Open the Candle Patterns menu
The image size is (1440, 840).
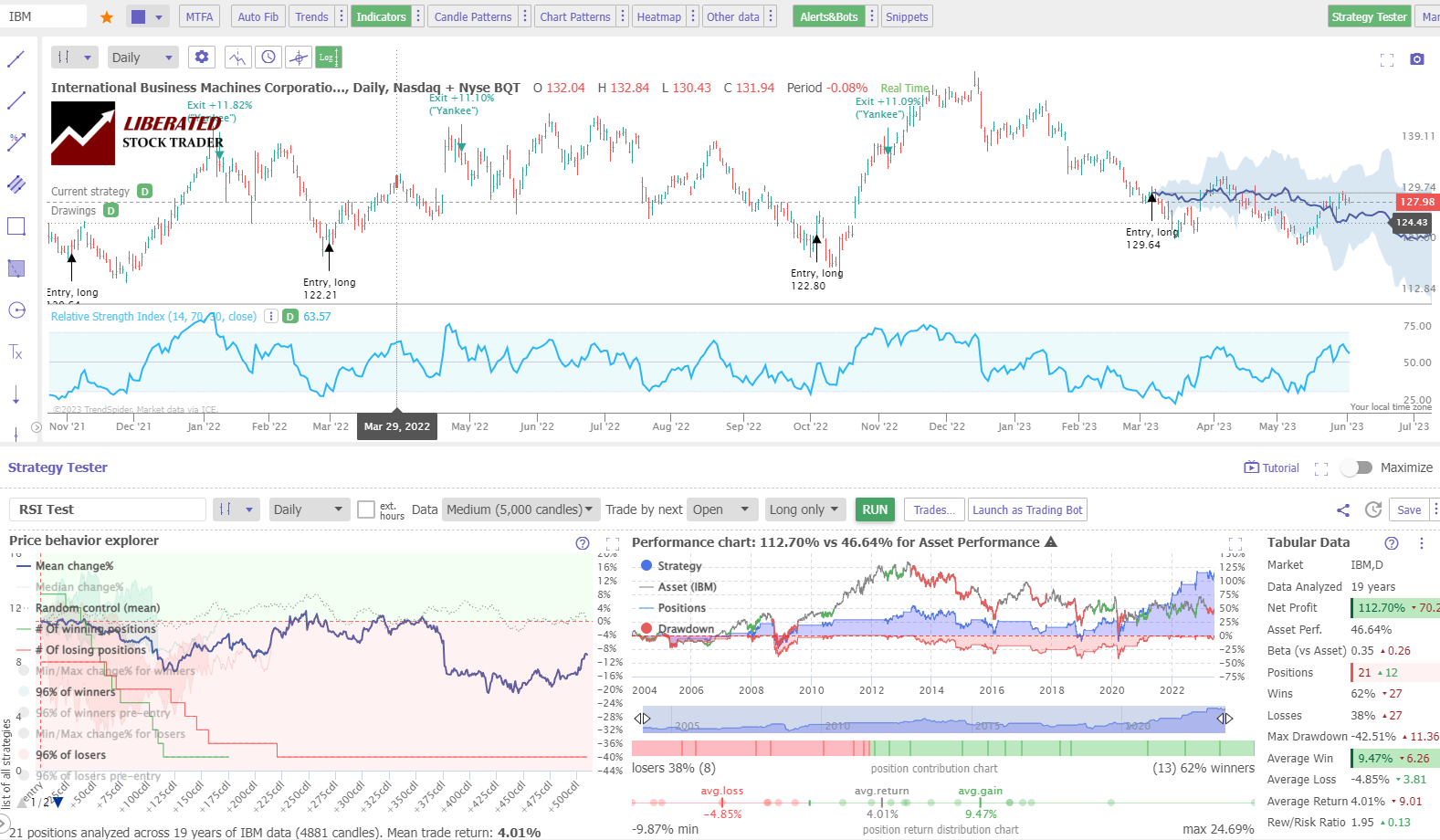(x=472, y=16)
